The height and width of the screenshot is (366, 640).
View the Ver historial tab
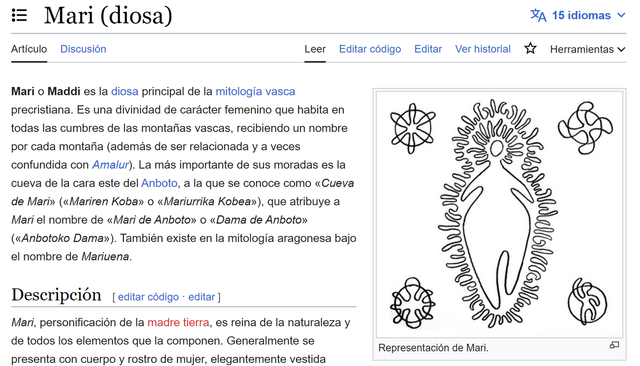coord(483,49)
